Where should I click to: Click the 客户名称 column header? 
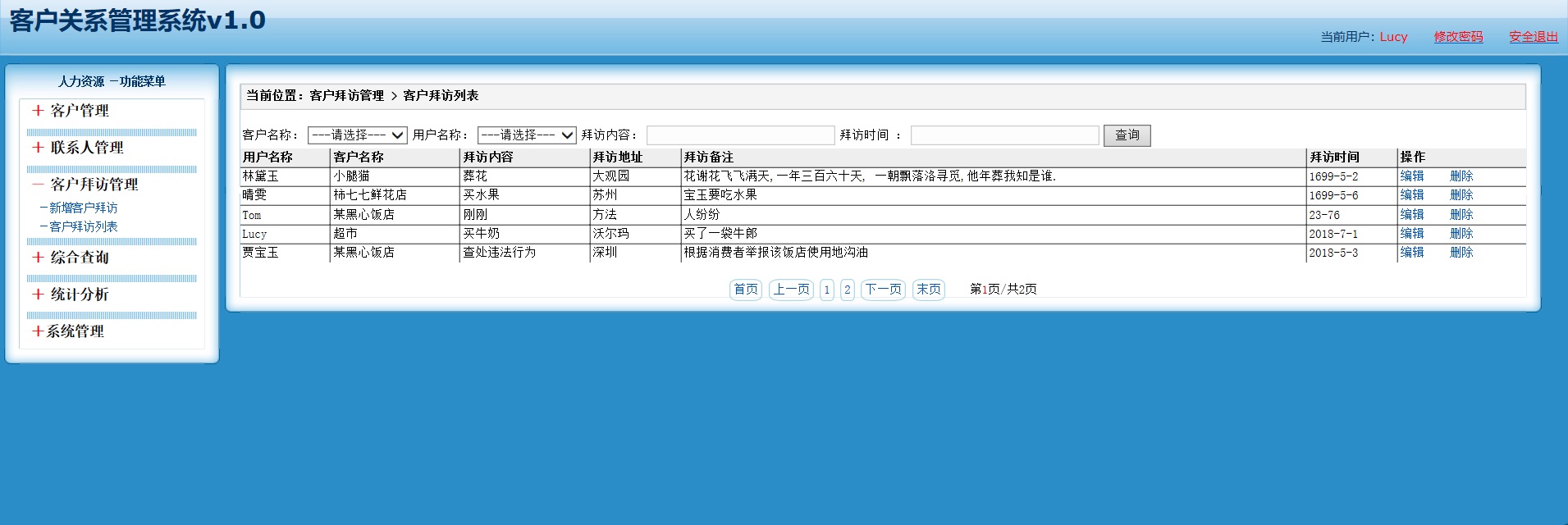[359, 157]
